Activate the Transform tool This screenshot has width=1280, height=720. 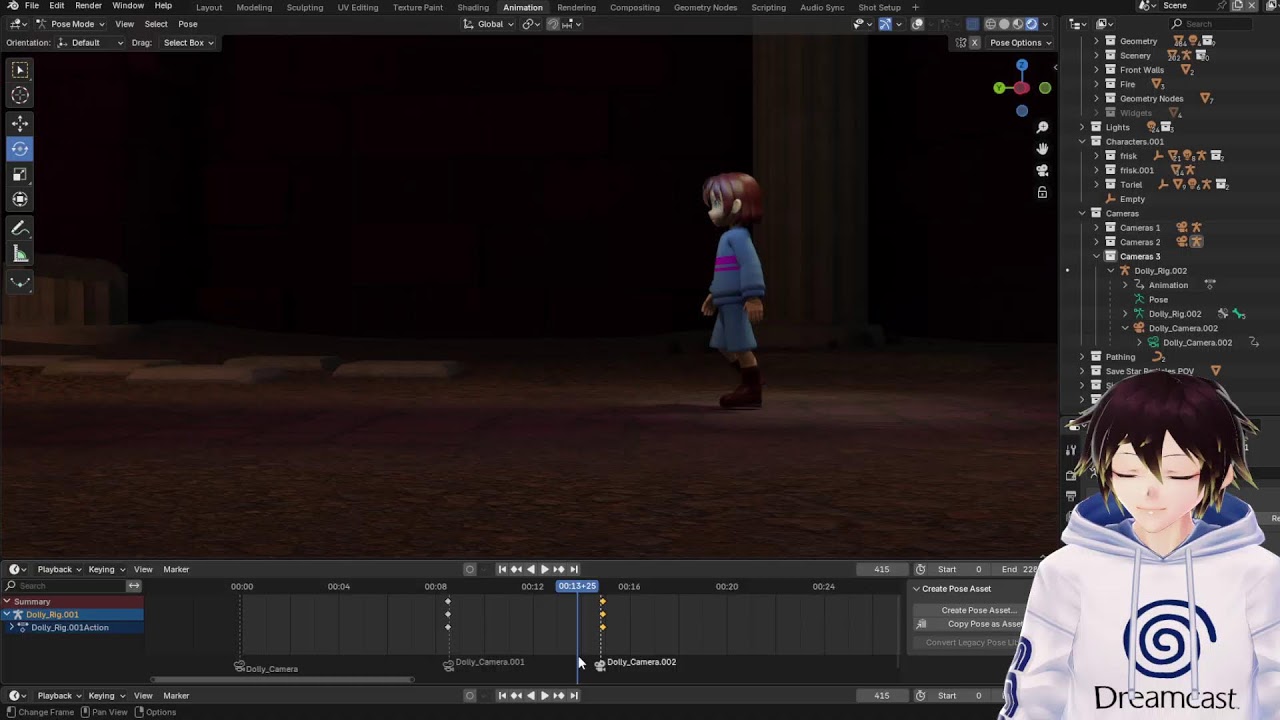click(x=20, y=200)
